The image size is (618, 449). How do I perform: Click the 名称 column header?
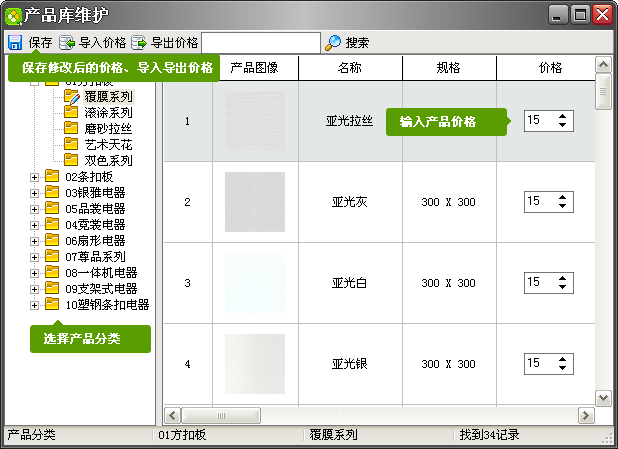pyautogui.click(x=350, y=68)
